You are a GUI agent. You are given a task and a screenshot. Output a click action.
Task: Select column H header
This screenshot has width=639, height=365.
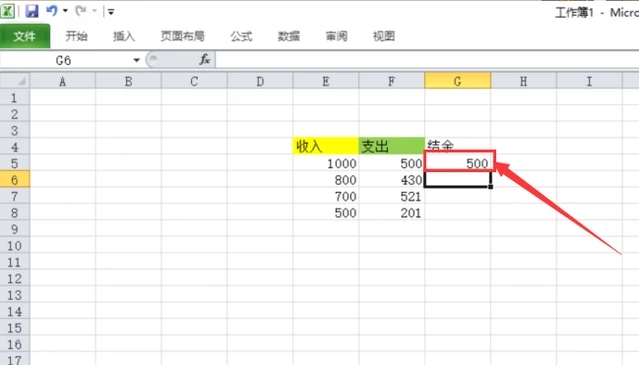[524, 81]
